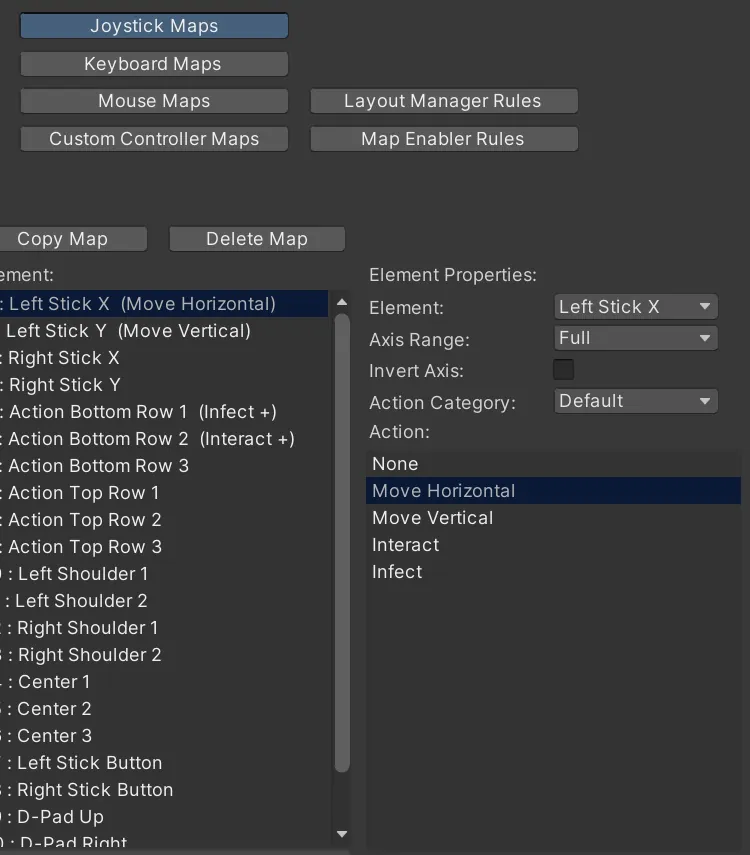750x855 pixels.
Task: Select the Action Top Row 3 row
Action: (x=164, y=546)
